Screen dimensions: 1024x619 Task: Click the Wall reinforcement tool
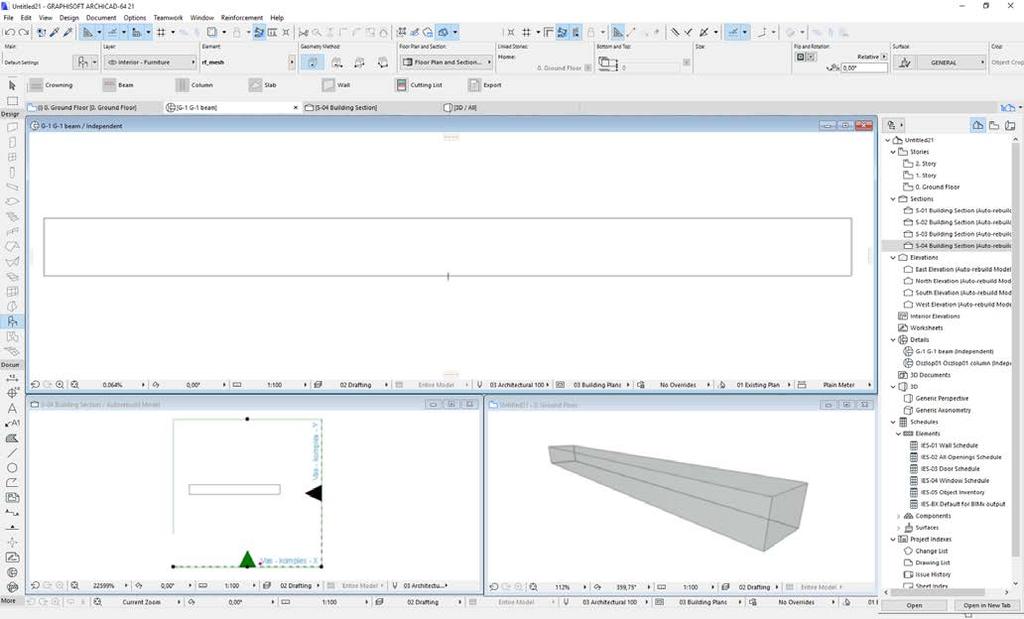pyautogui.click(x=336, y=85)
